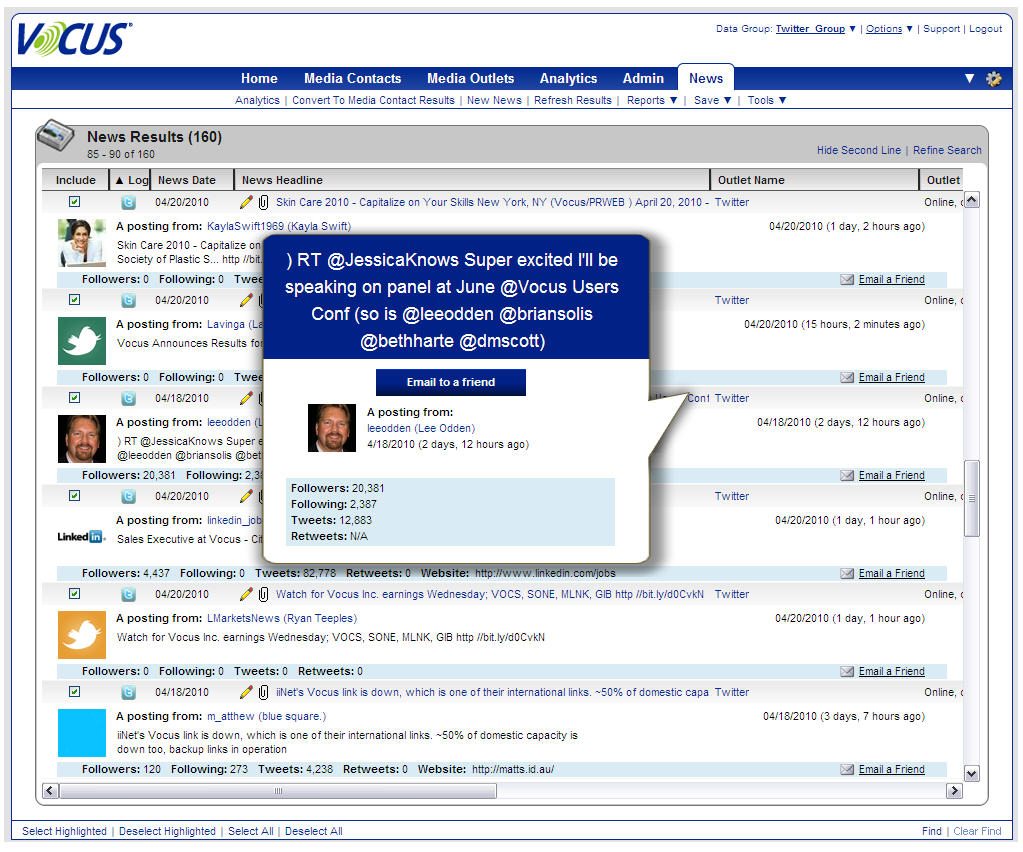
Task: Uncheck Include for the linkedin_jobs row
Action: pos(74,496)
